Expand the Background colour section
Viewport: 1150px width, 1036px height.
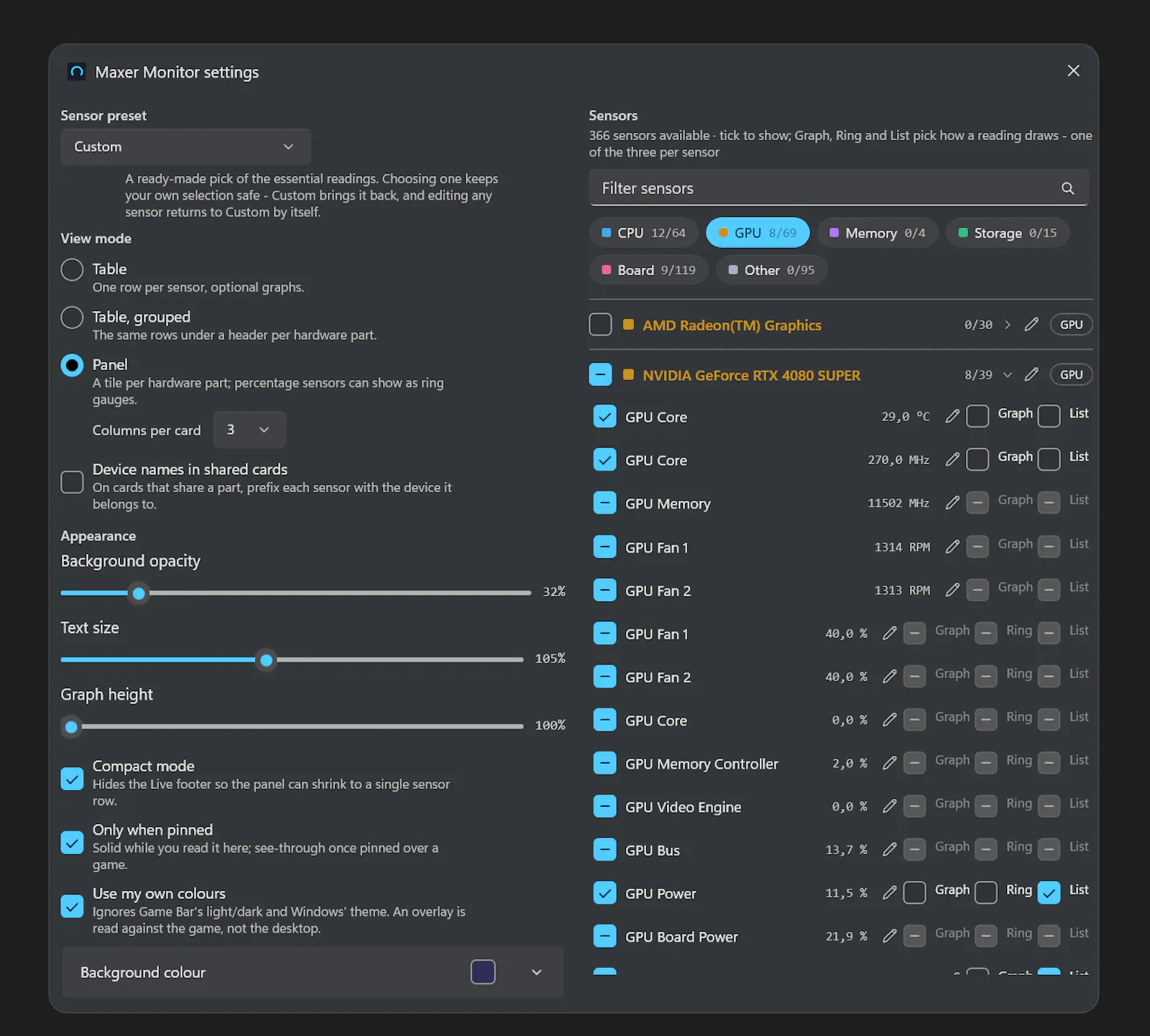tap(536, 972)
